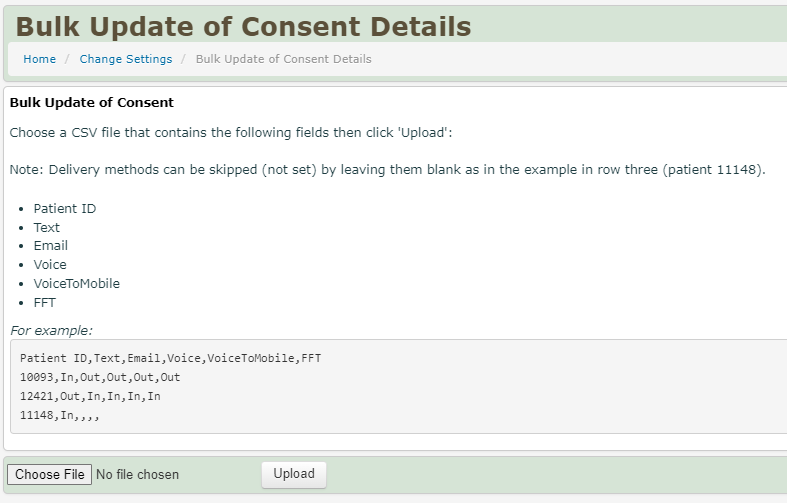
Task: Click the bold 'Bulk Update of Consent' subheading
Action: (91, 102)
